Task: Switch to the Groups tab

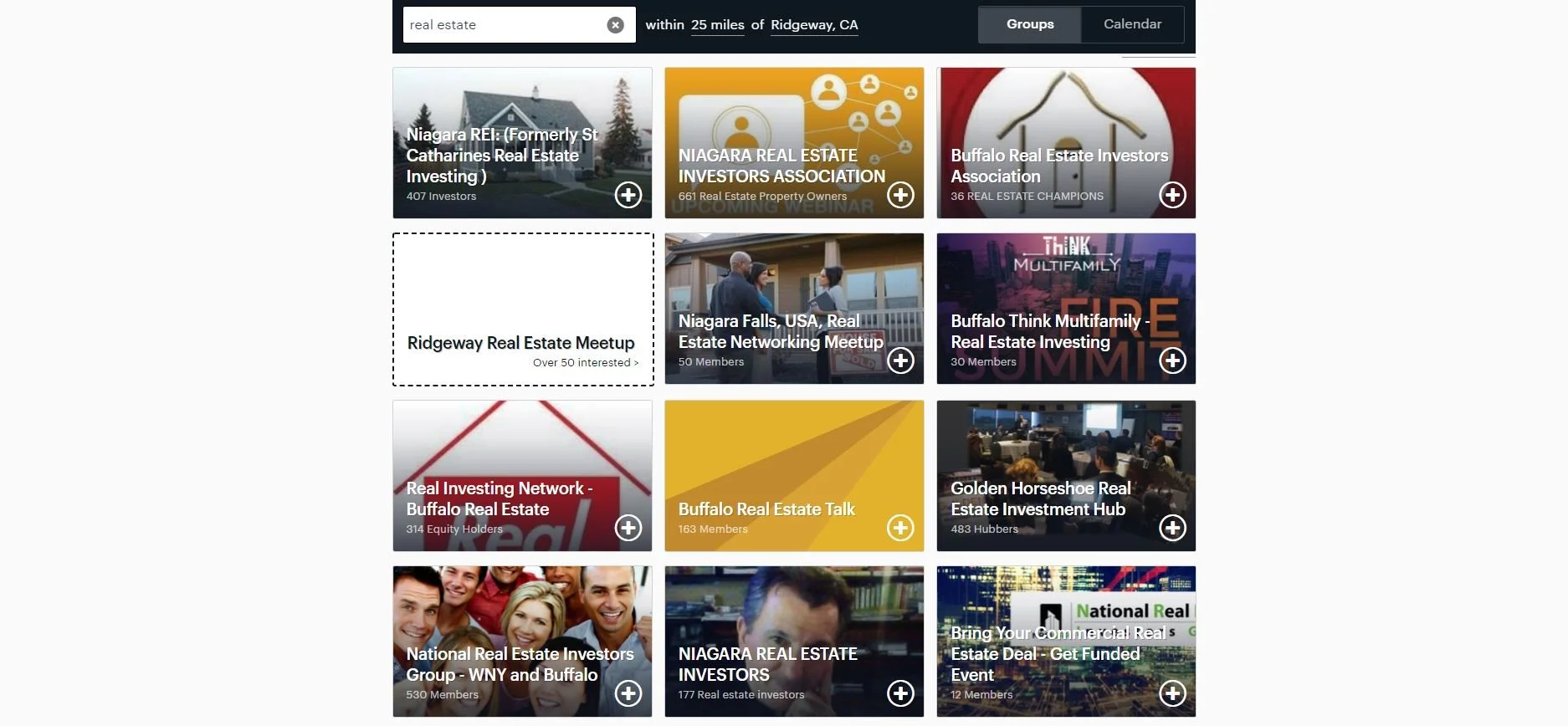Action: coord(1030,24)
